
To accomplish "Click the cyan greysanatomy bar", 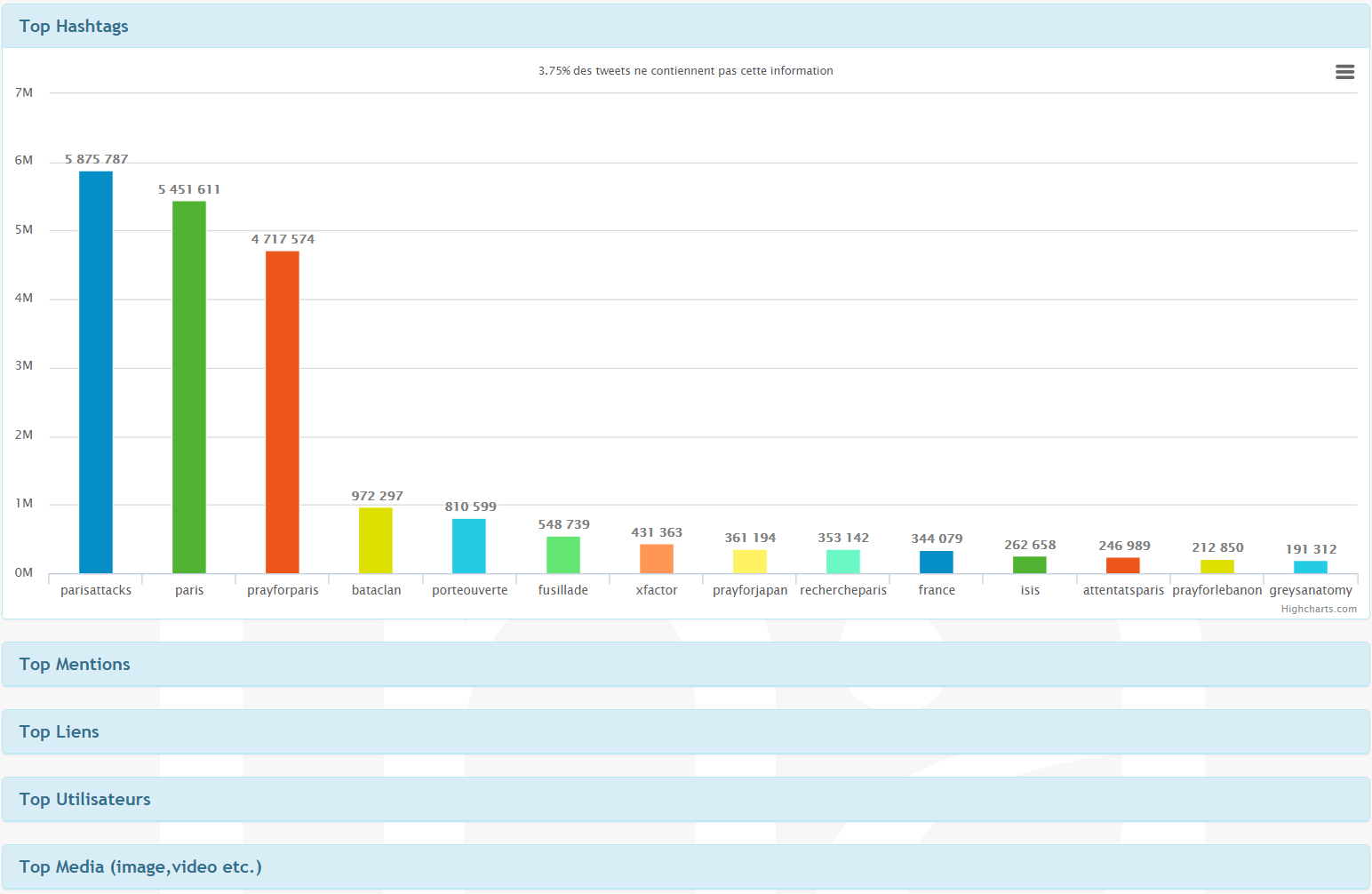I will (x=1311, y=567).
